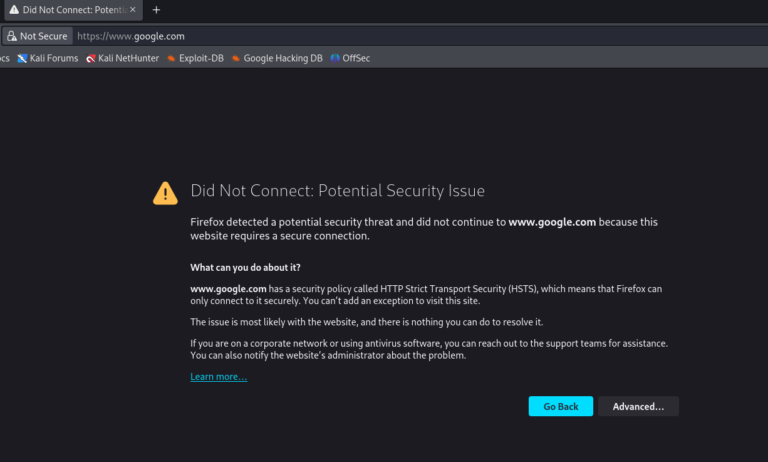This screenshot has height=462, width=768.
Task: Open the Kali Forums bookmark
Action: (48, 58)
